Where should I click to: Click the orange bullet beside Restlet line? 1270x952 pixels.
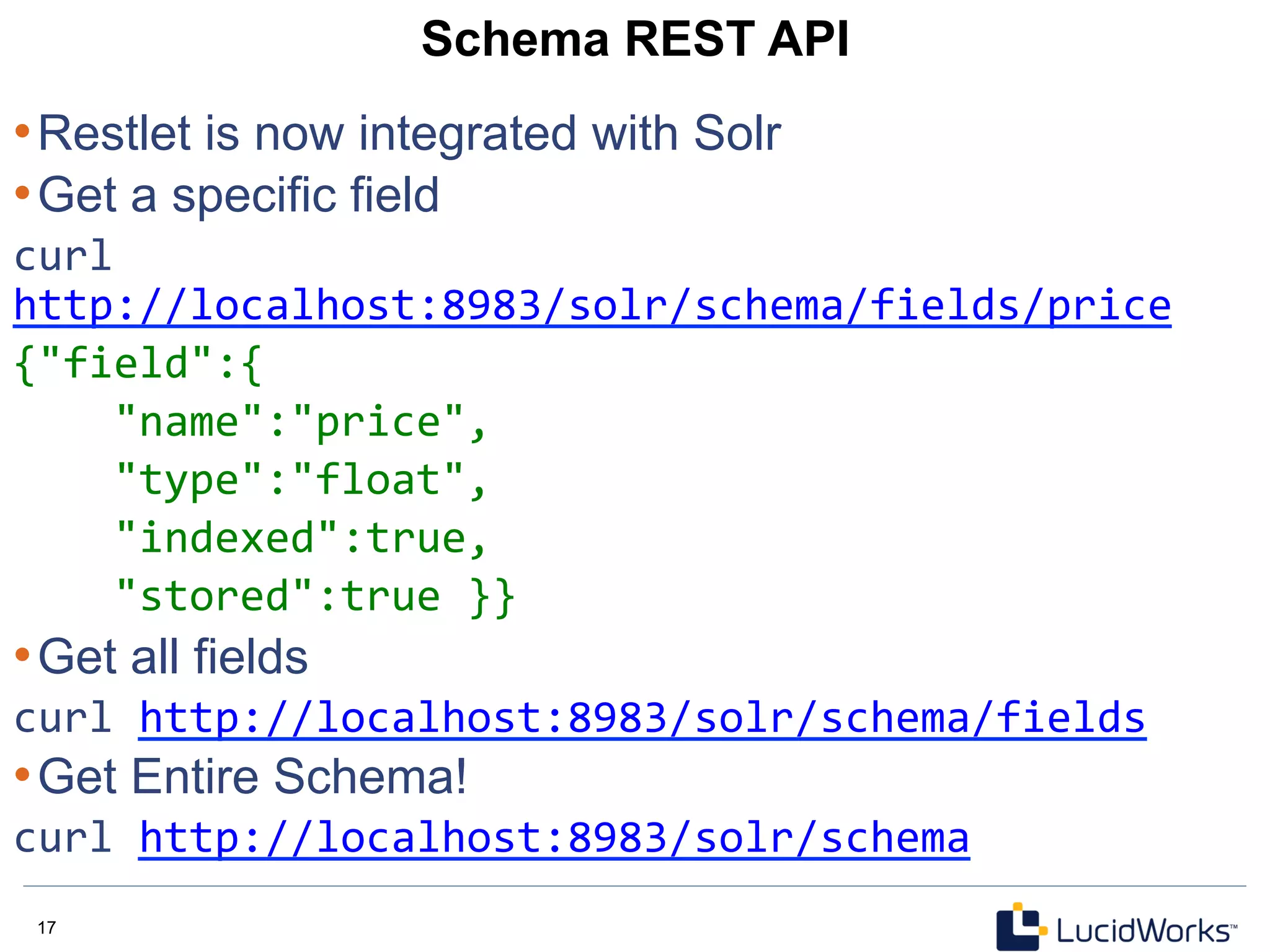(x=22, y=131)
